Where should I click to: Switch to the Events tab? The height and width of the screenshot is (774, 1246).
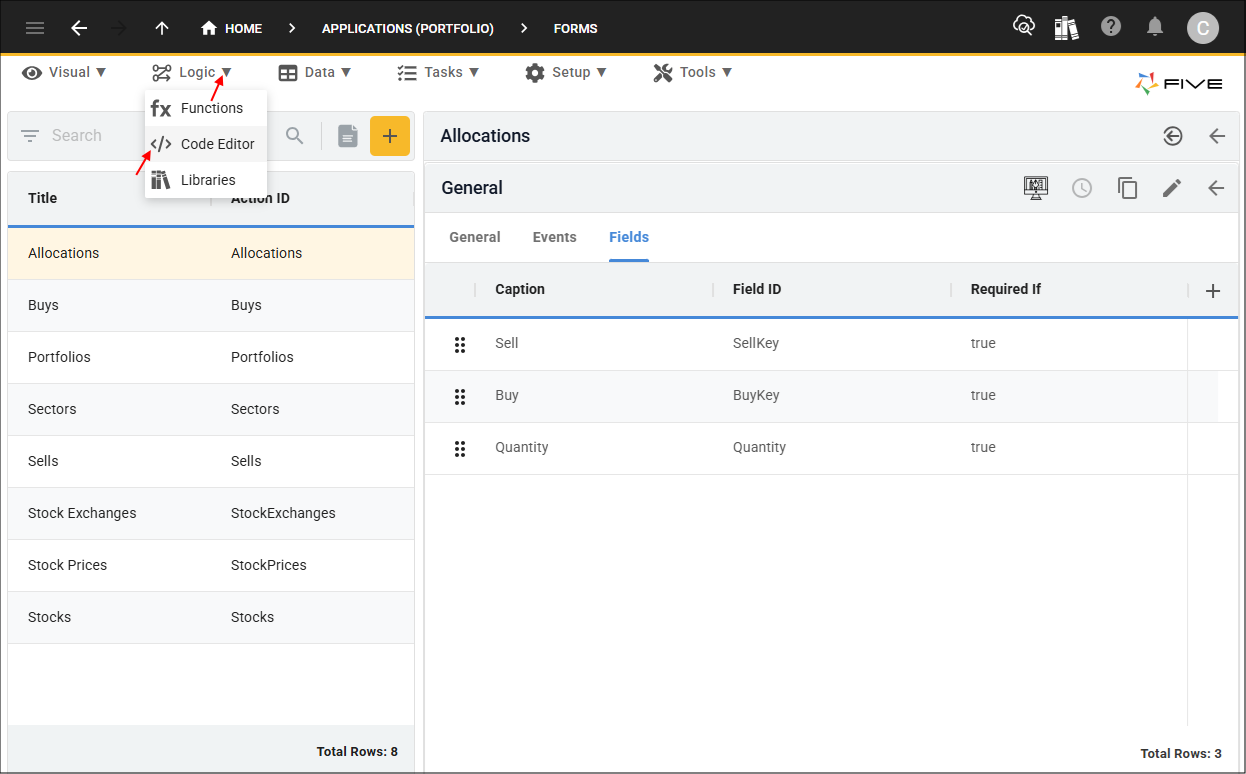[555, 237]
